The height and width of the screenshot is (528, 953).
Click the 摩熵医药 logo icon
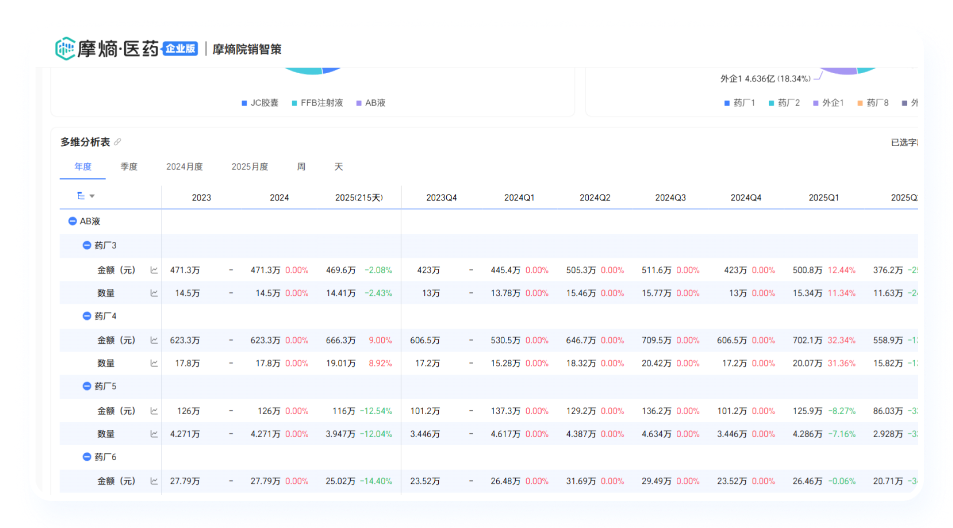coord(65,49)
